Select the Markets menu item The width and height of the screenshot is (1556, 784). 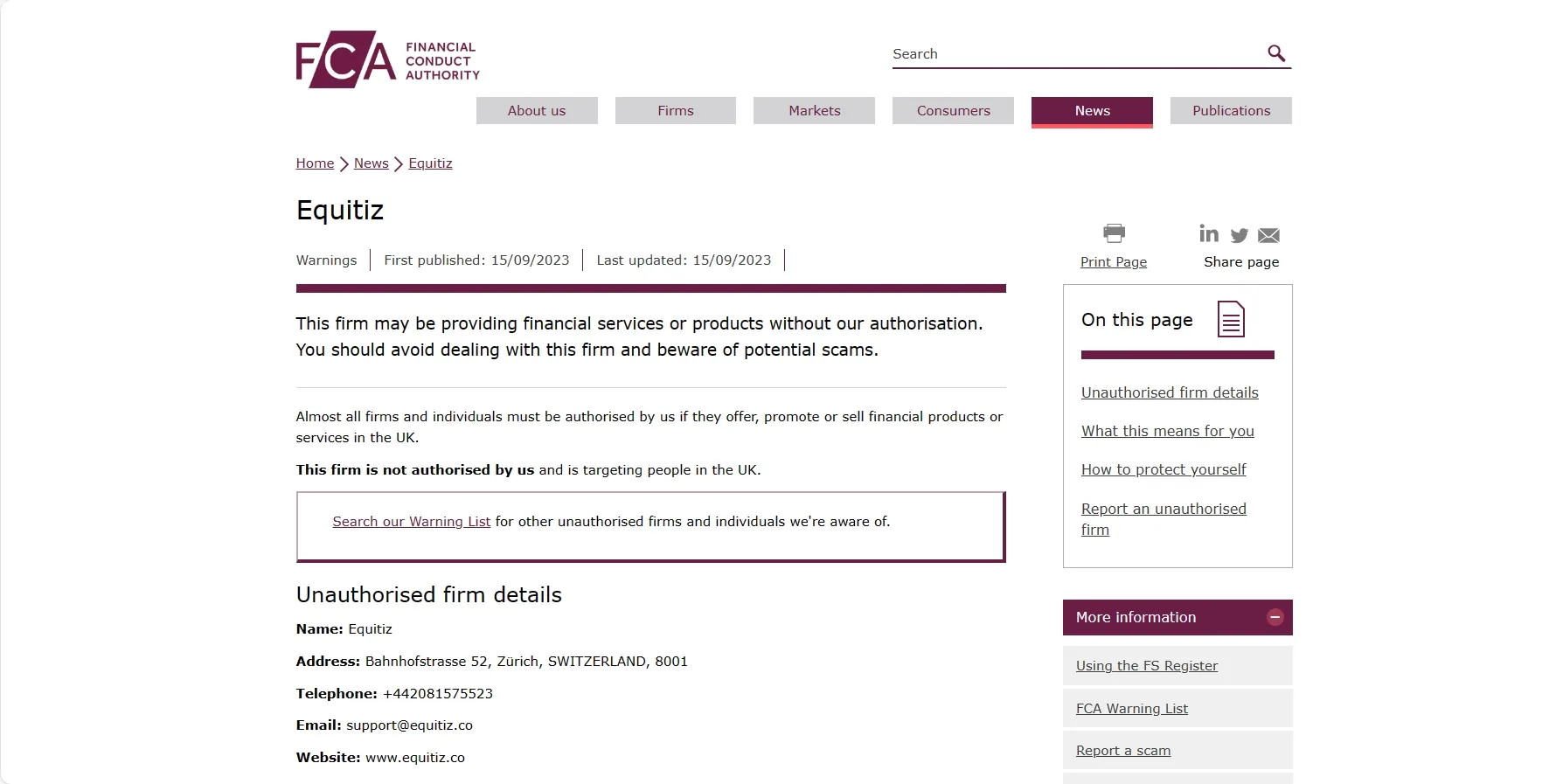coord(814,110)
